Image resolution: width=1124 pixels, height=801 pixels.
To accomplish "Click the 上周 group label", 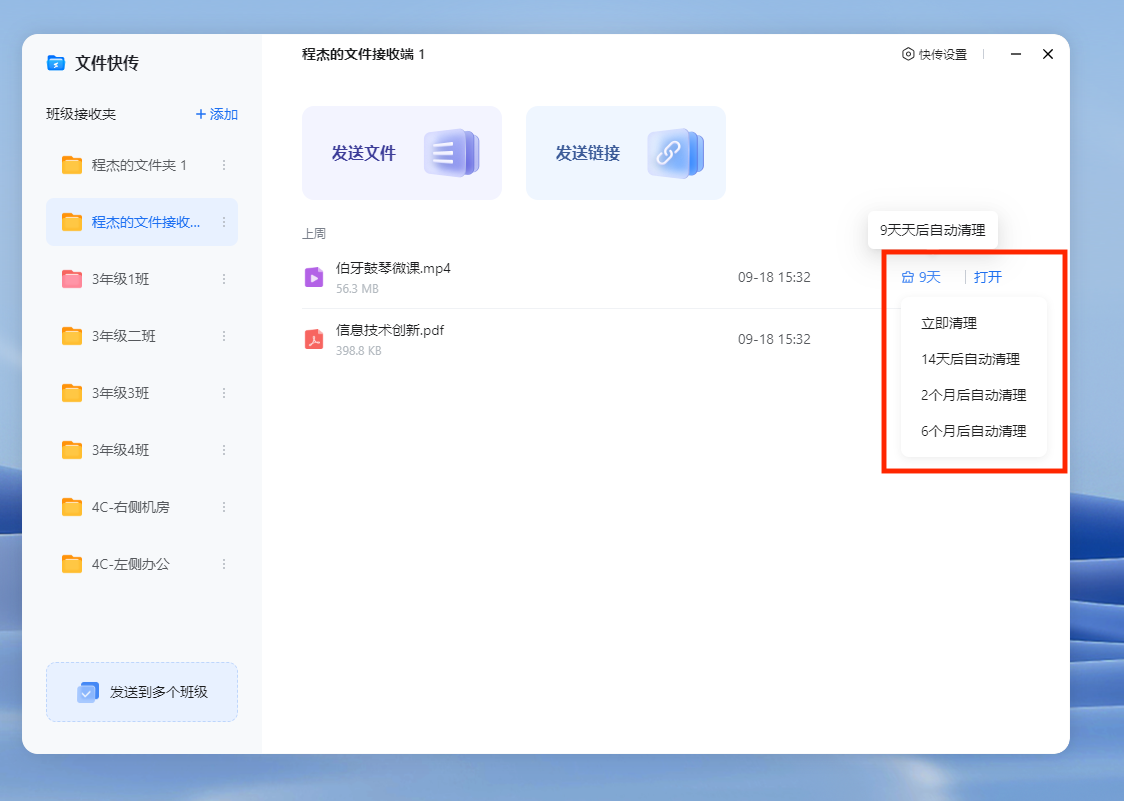I will tap(314, 234).
